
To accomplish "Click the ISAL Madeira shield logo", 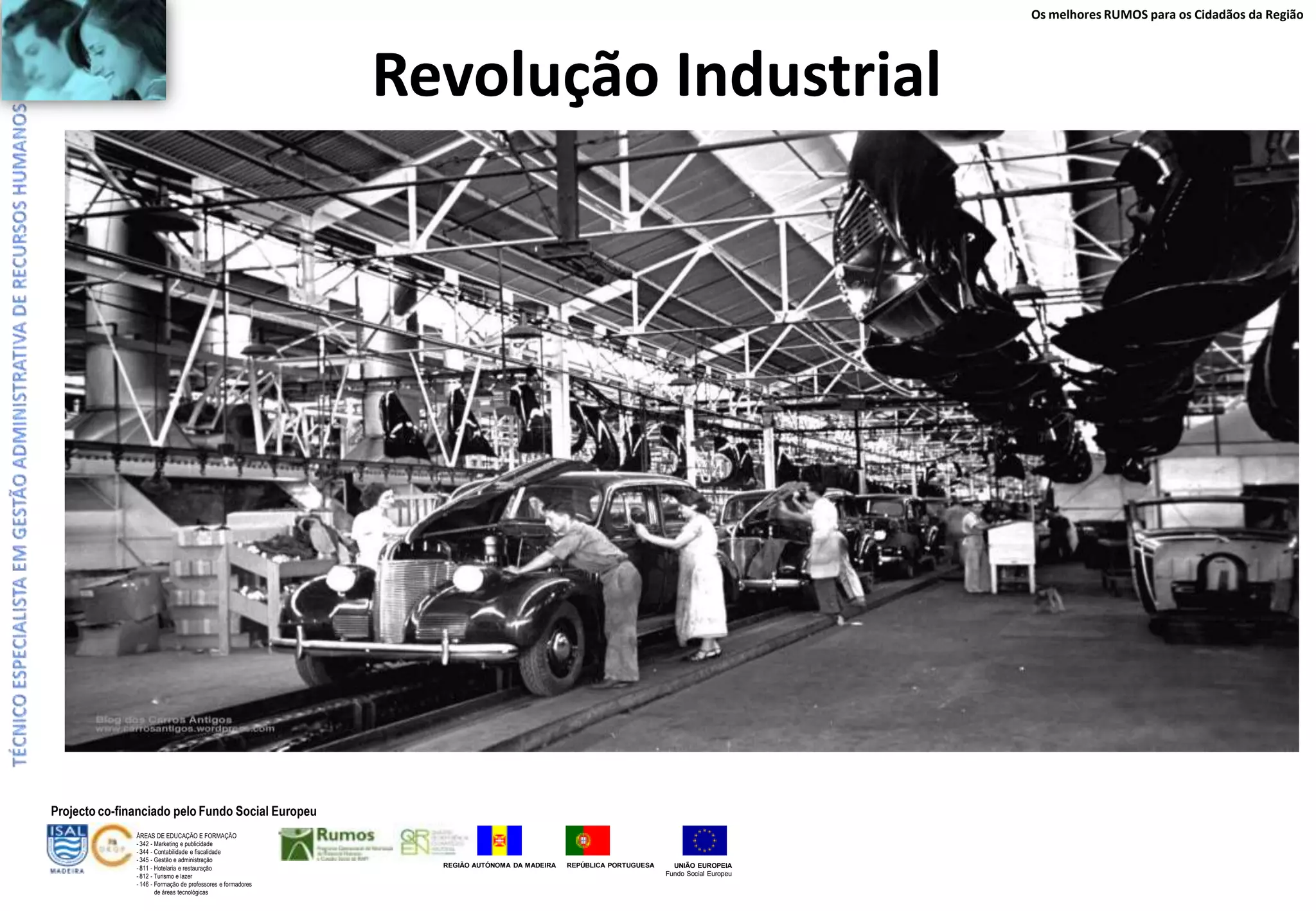I will 67,847.
